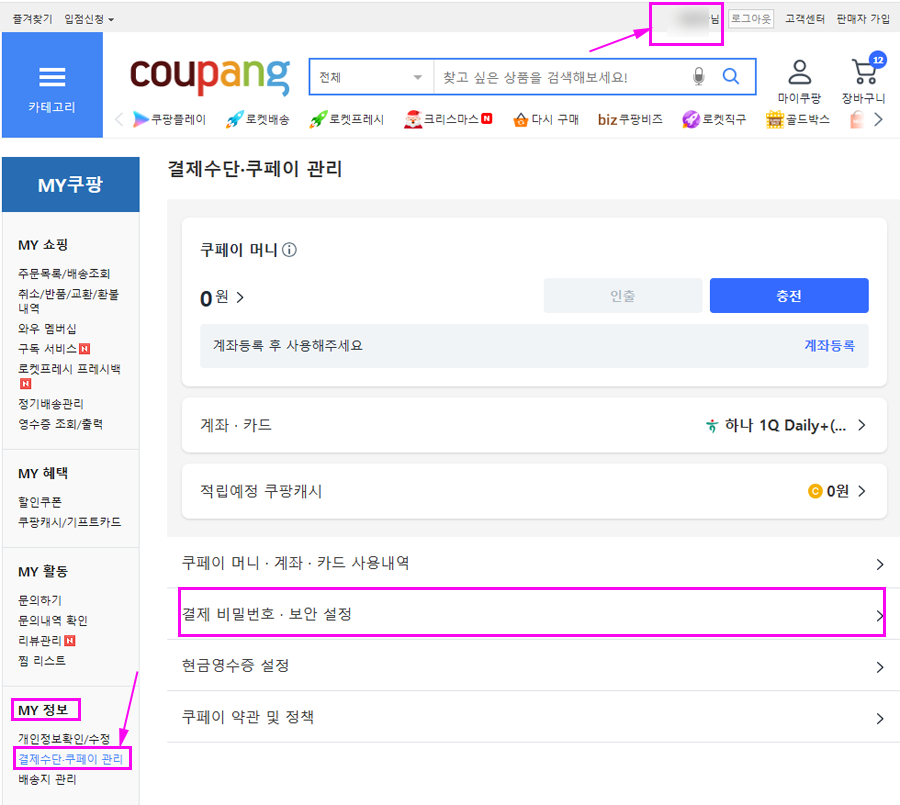Open My Coupang profile icon

coord(799,73)
